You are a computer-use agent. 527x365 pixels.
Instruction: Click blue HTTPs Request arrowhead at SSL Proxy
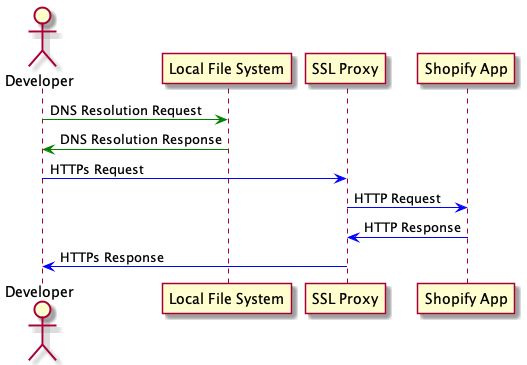click(x=340, y=178)
